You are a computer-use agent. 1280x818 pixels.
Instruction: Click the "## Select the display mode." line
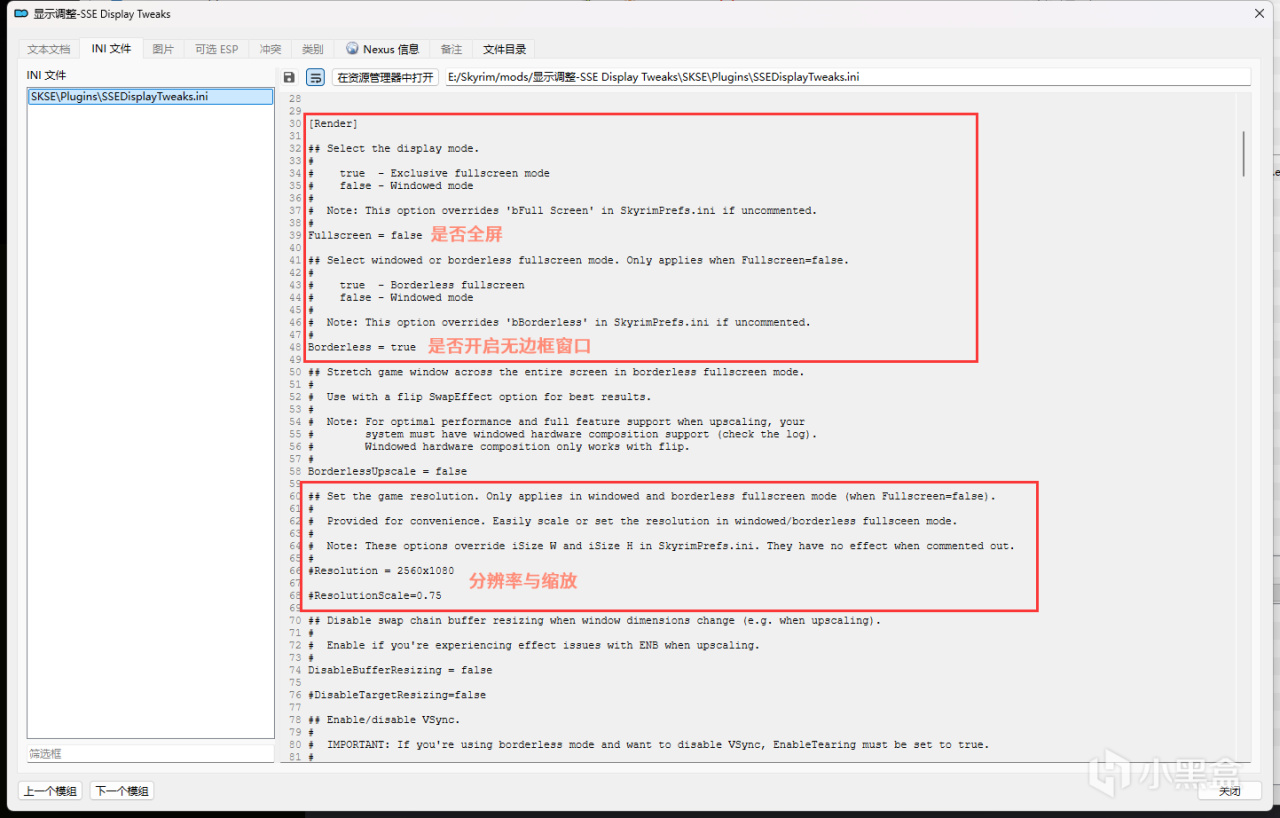(x=393, y=148)
